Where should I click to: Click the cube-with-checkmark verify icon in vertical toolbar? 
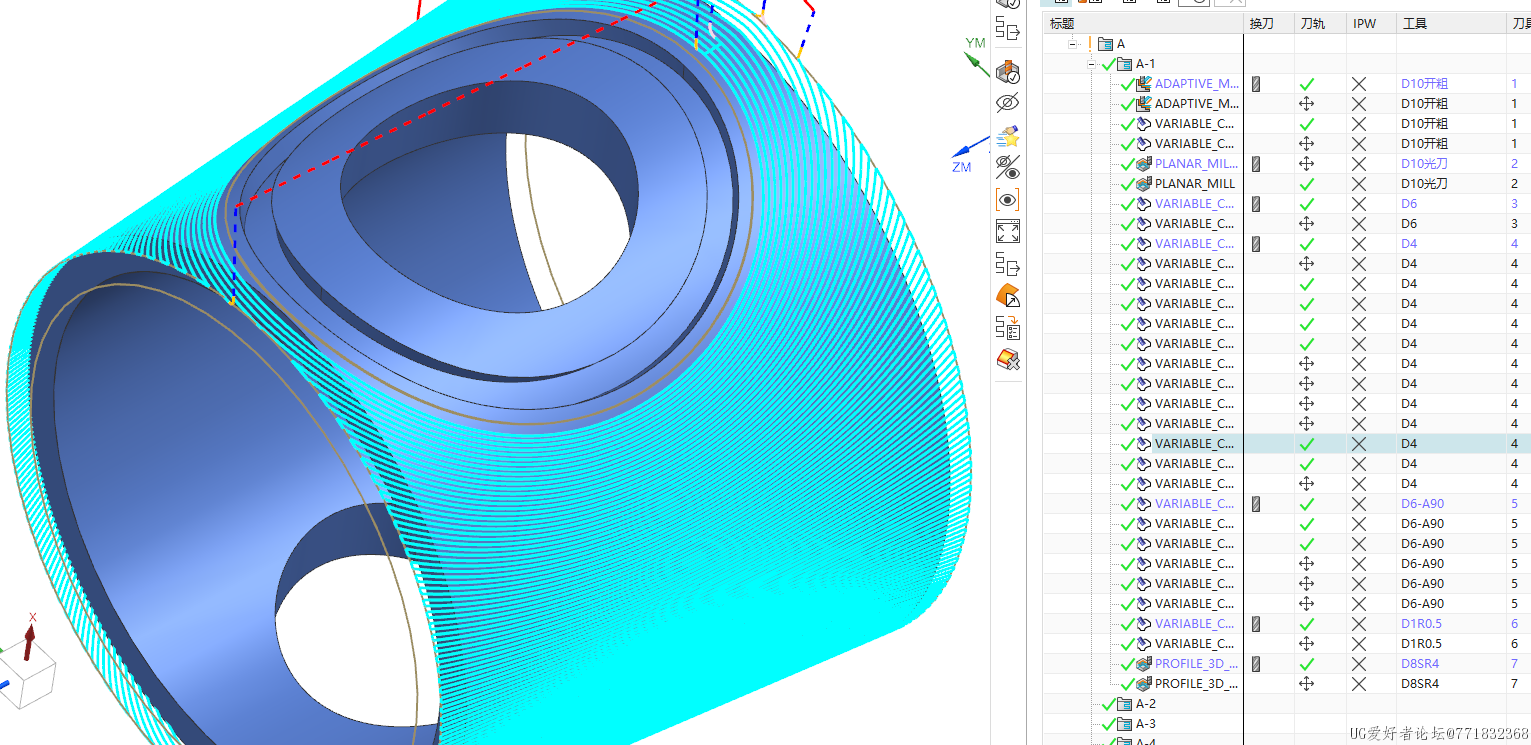(x=1008, y=72)
